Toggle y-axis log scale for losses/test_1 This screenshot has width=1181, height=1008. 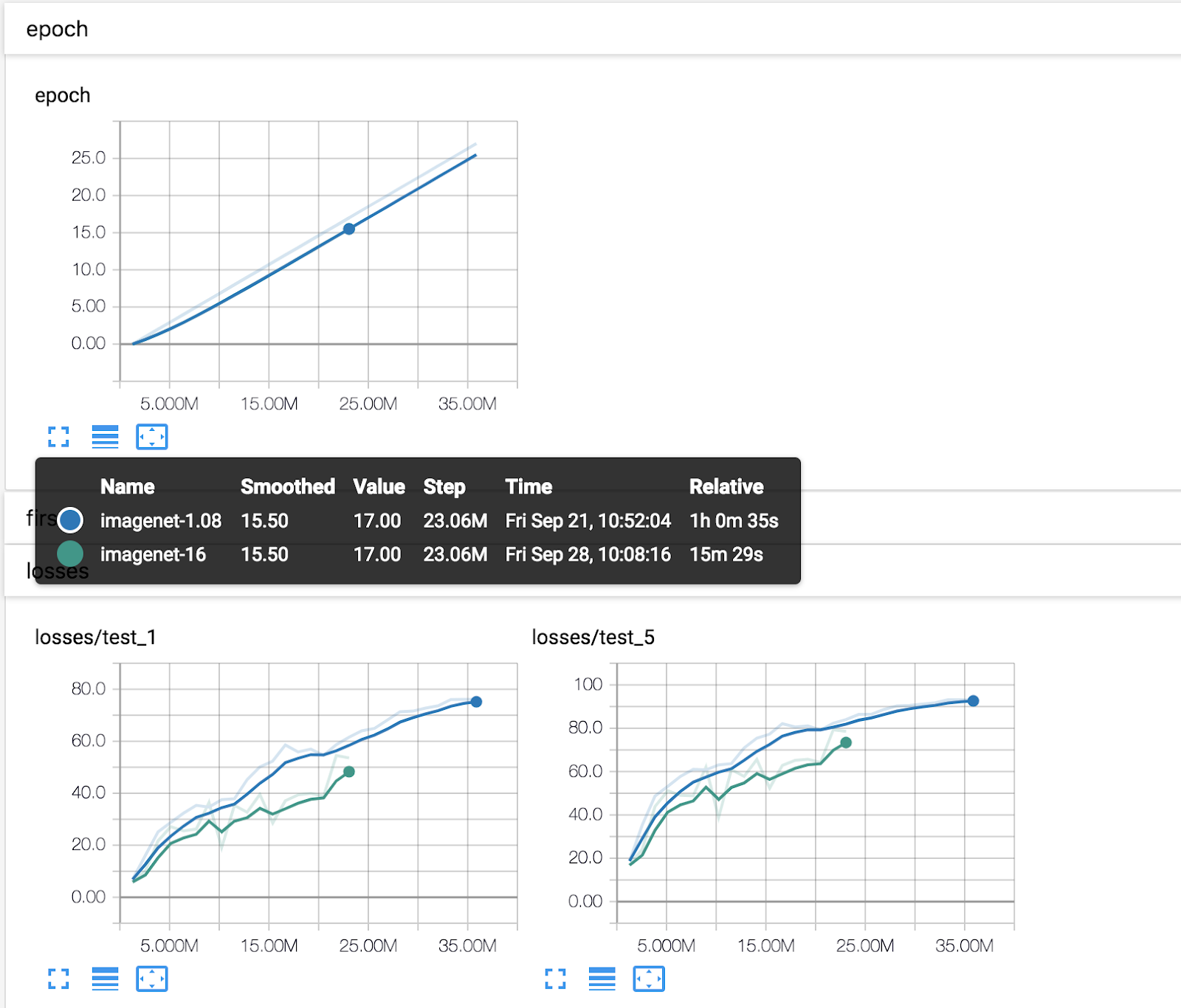pyautogui.click(x=105, y=979)
